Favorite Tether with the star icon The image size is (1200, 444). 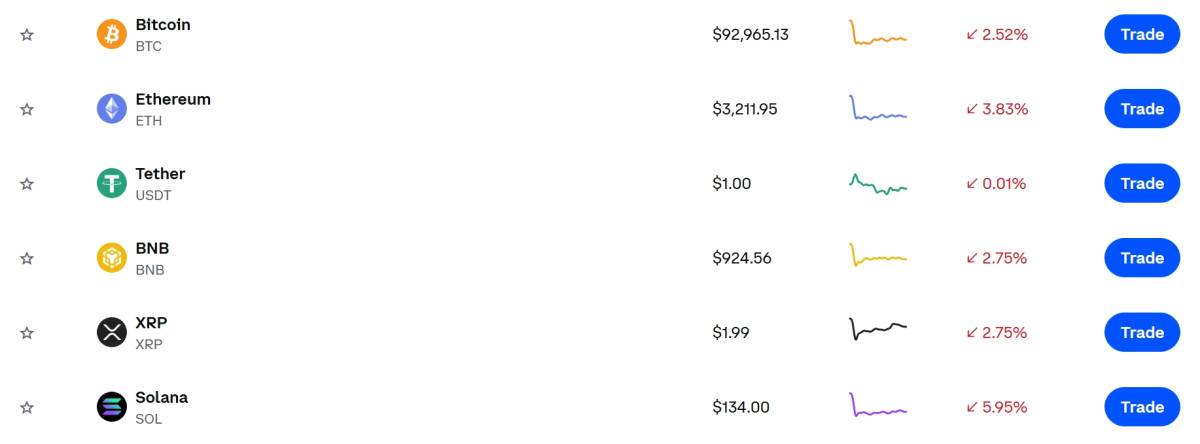click(27, 184)
